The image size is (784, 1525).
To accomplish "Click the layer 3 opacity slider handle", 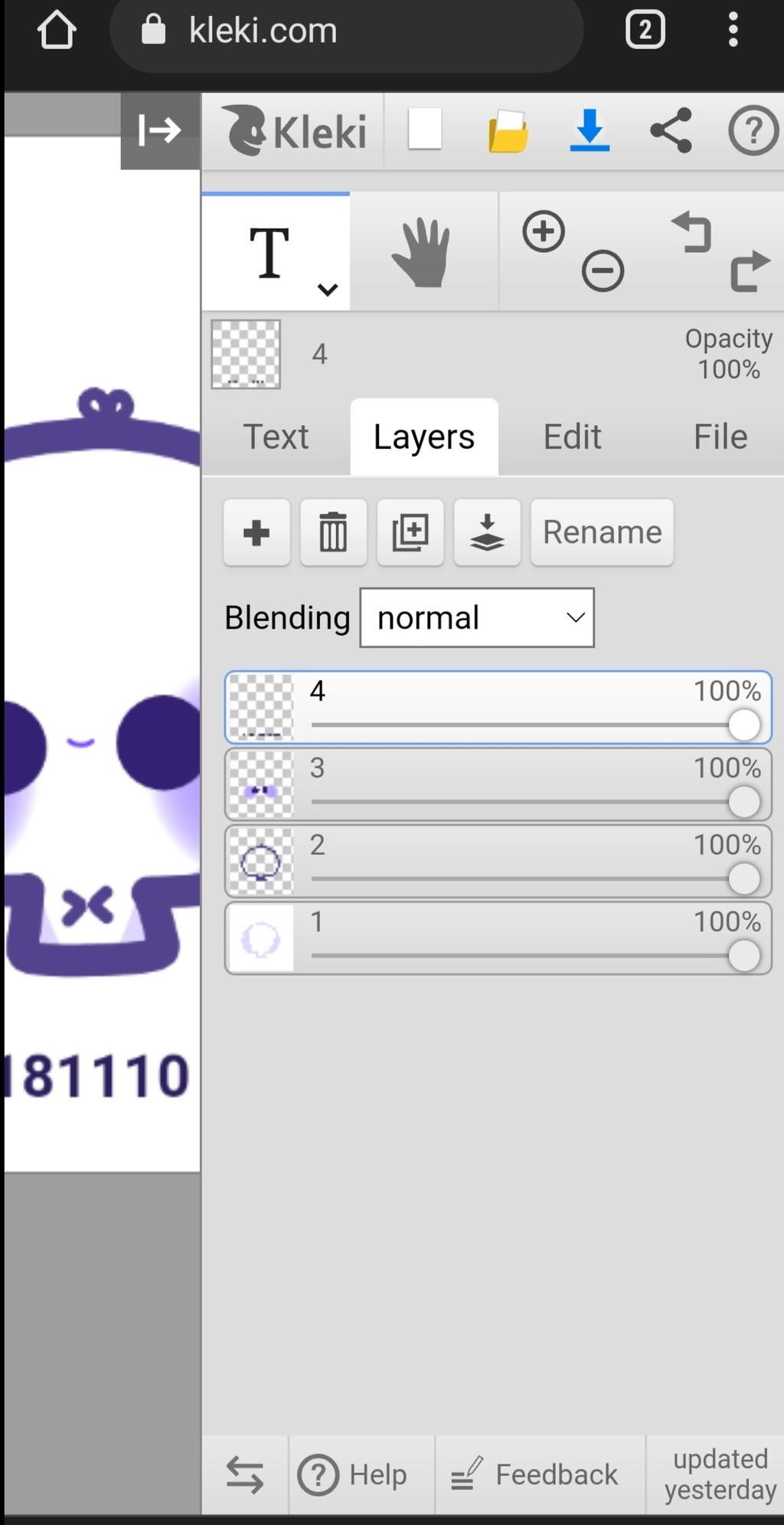I will coord(743,802).
